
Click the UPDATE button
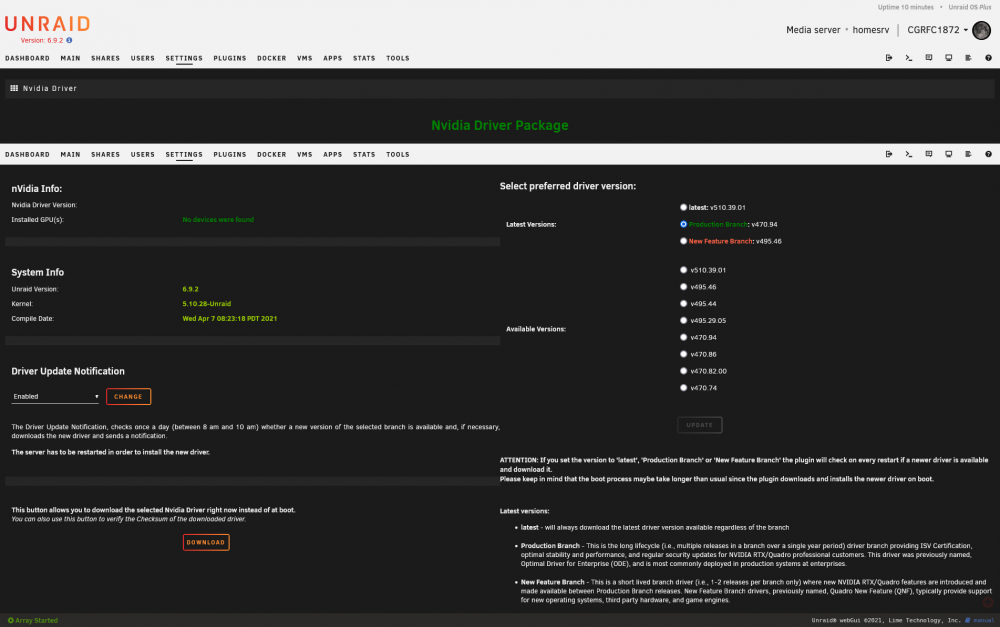(x=700, y=425)
